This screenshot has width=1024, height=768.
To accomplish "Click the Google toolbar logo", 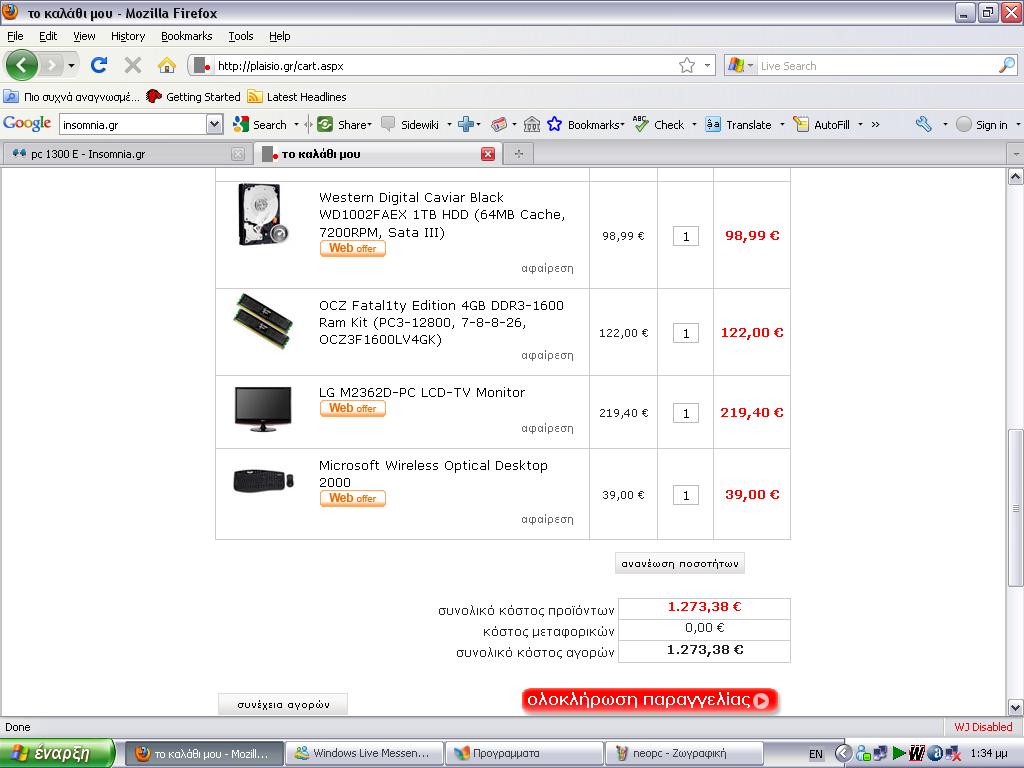I will [x=27, y=123].
